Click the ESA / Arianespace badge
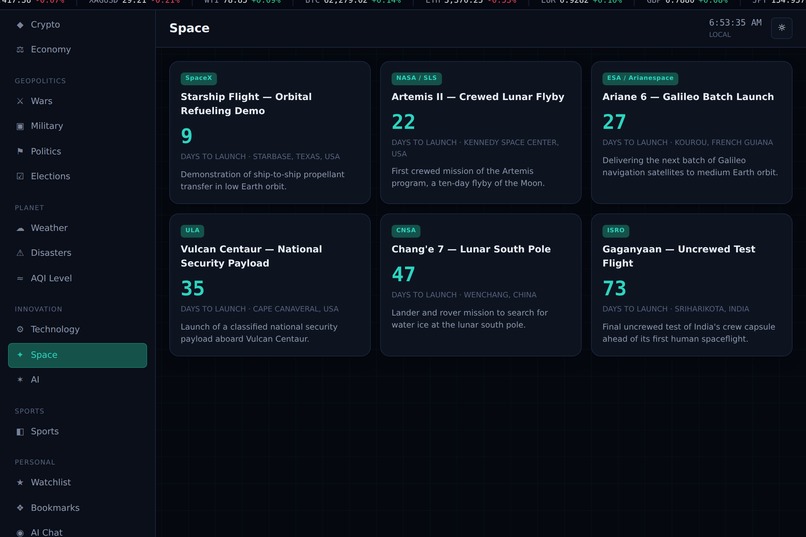 [640, 78]
